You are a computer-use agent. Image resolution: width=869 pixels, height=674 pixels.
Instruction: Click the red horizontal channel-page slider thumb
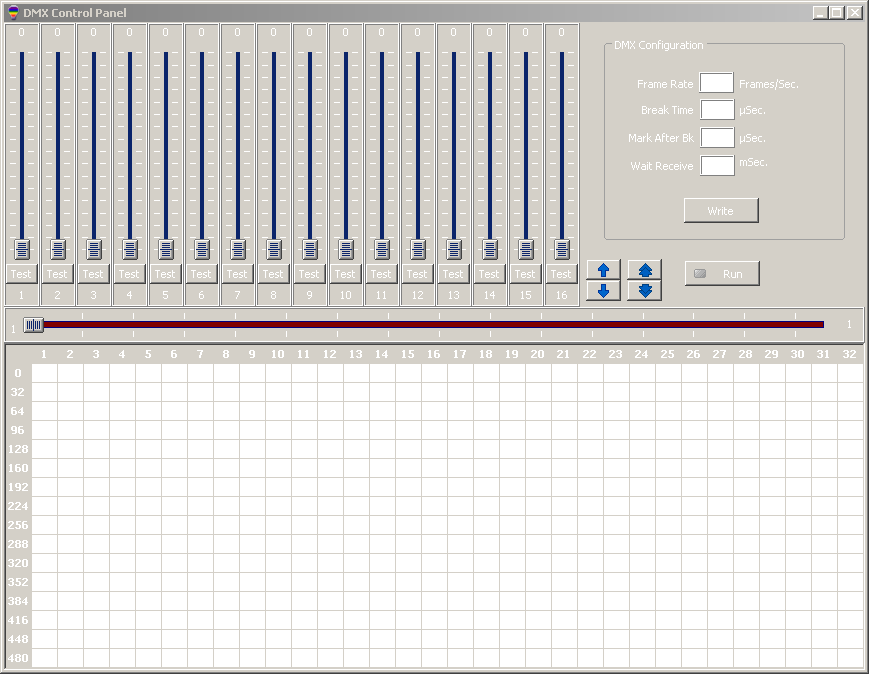(34, 324)
